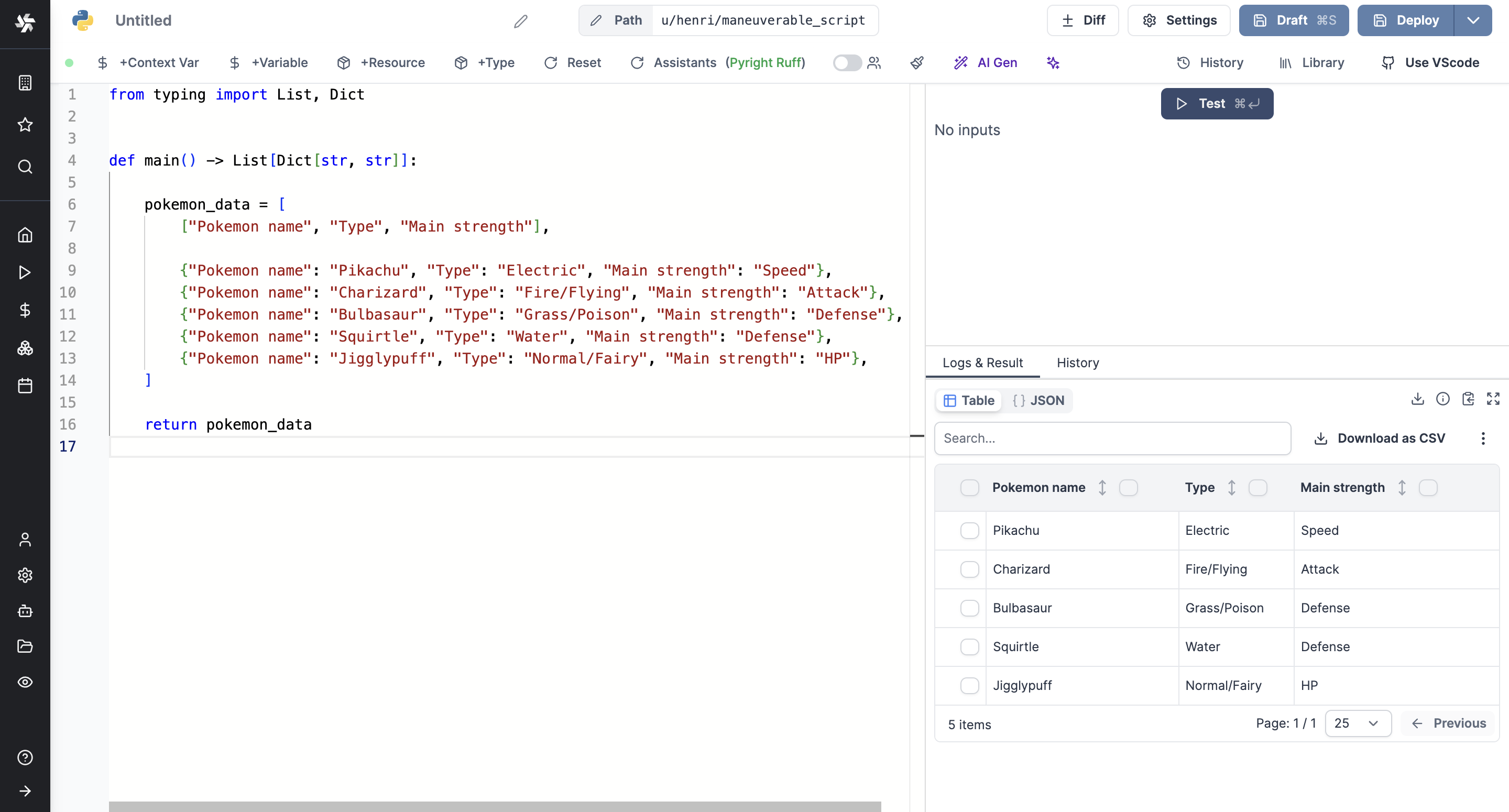Open the 25 page size dropdown
This screenshot has width=1509, height=812.
(1357, 723)
